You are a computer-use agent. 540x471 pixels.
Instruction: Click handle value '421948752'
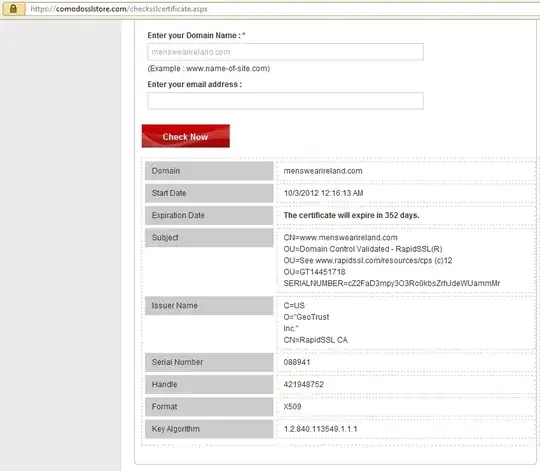point(303,384)
